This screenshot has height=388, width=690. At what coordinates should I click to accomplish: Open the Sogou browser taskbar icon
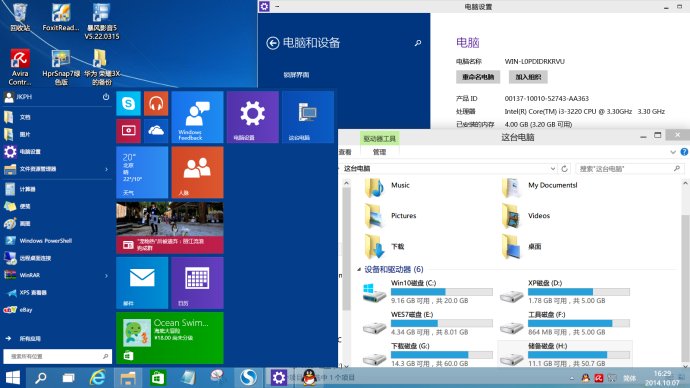tap(249, 377)
